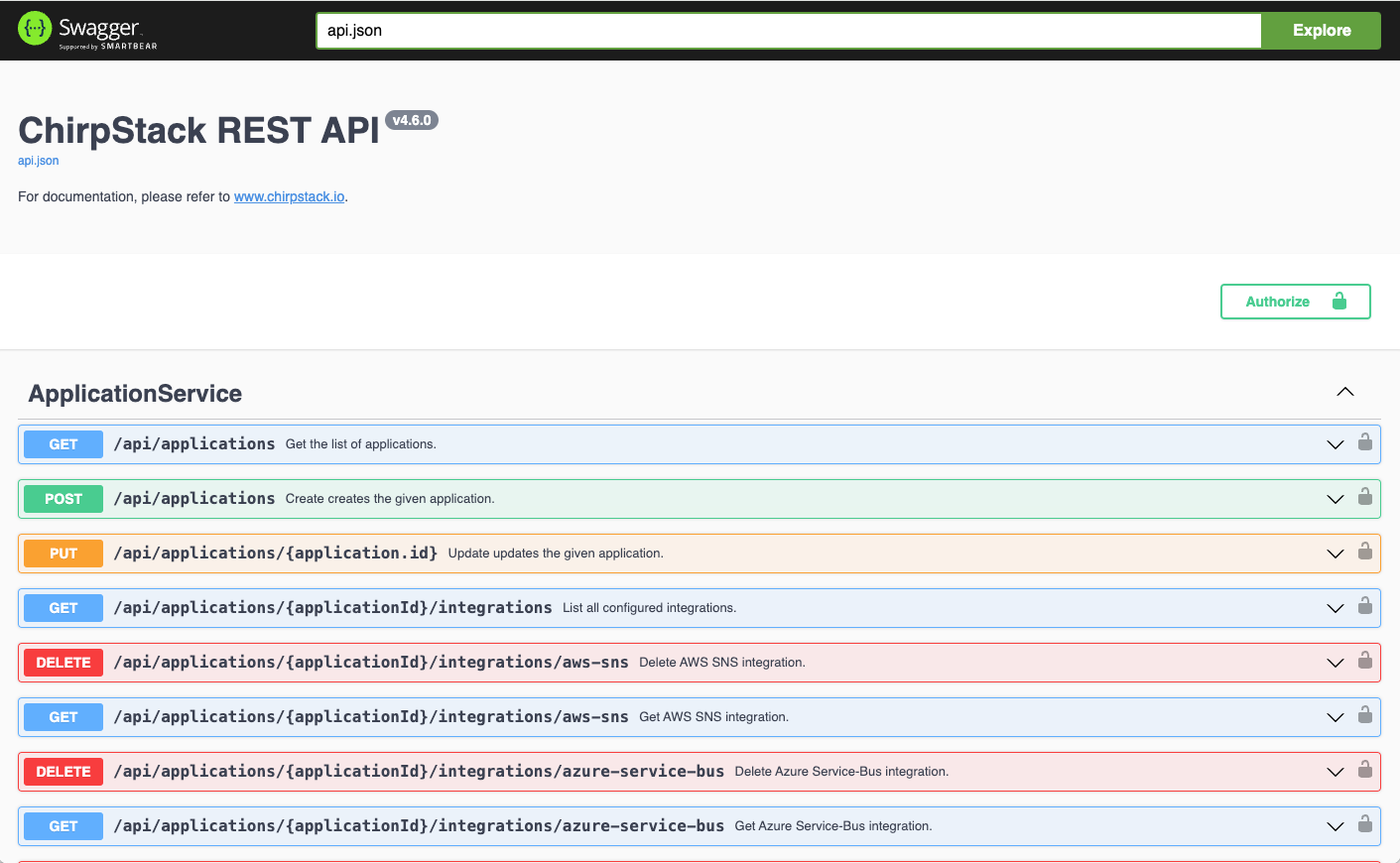The height and width of the screenshot is (863, 1400).
Task: Click the POST method badge
Action: 64,499
